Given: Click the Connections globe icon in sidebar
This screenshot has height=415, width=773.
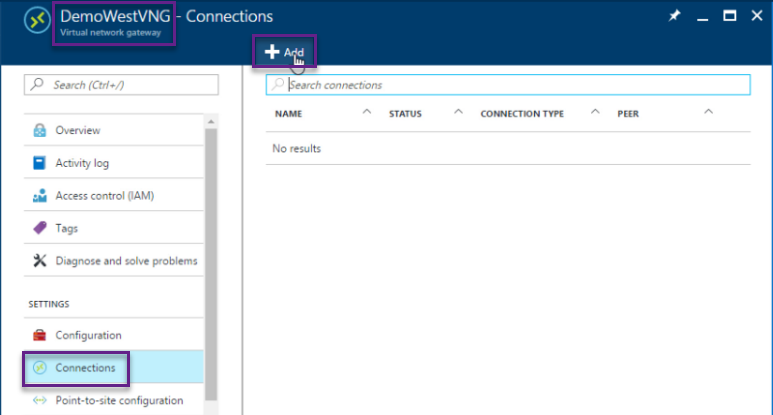Looking at the screenshot, I should click(40, 368).
